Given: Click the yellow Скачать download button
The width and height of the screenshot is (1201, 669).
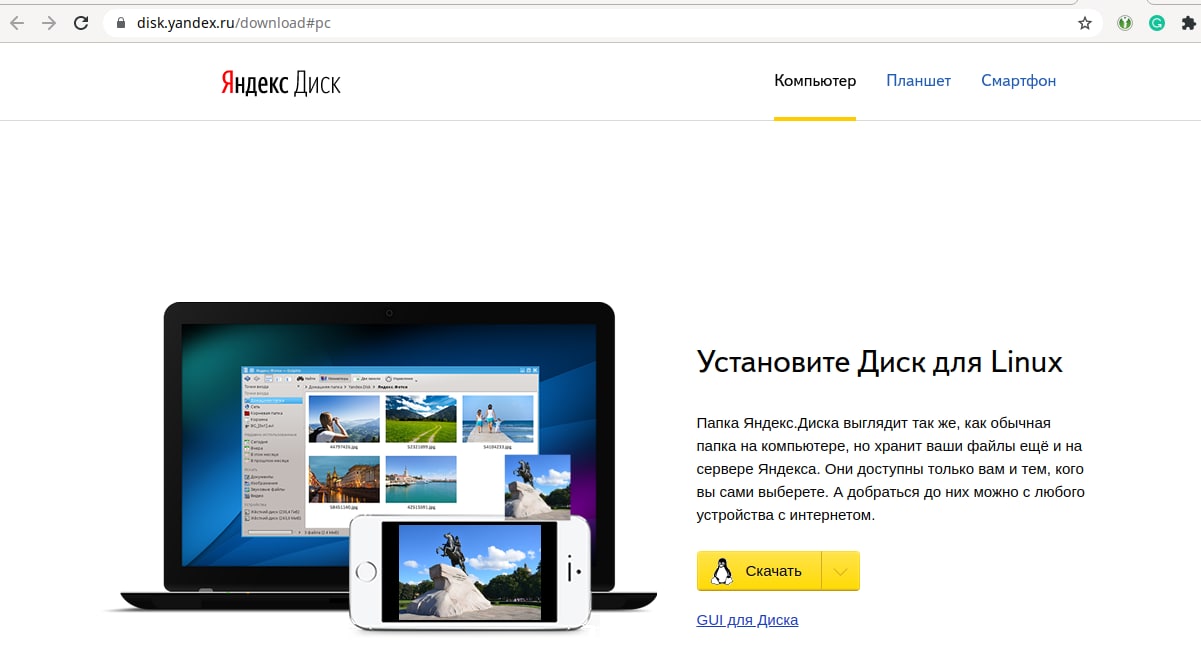Looking at the screenshot, I should click(x=759, y=571).
